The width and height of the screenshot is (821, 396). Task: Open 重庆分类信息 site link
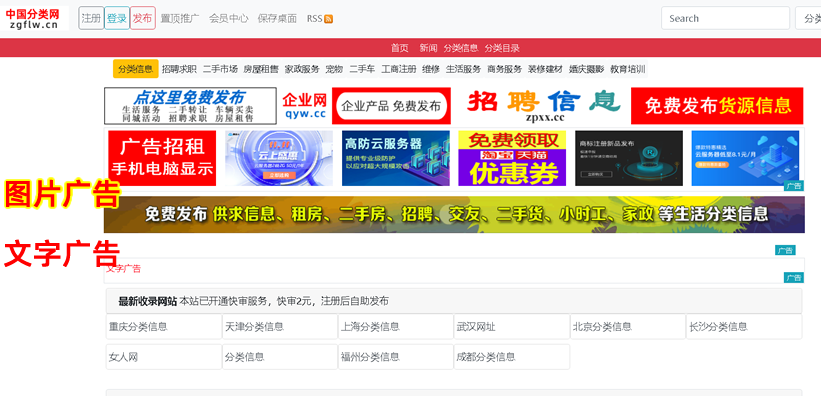tap(138, 327)
